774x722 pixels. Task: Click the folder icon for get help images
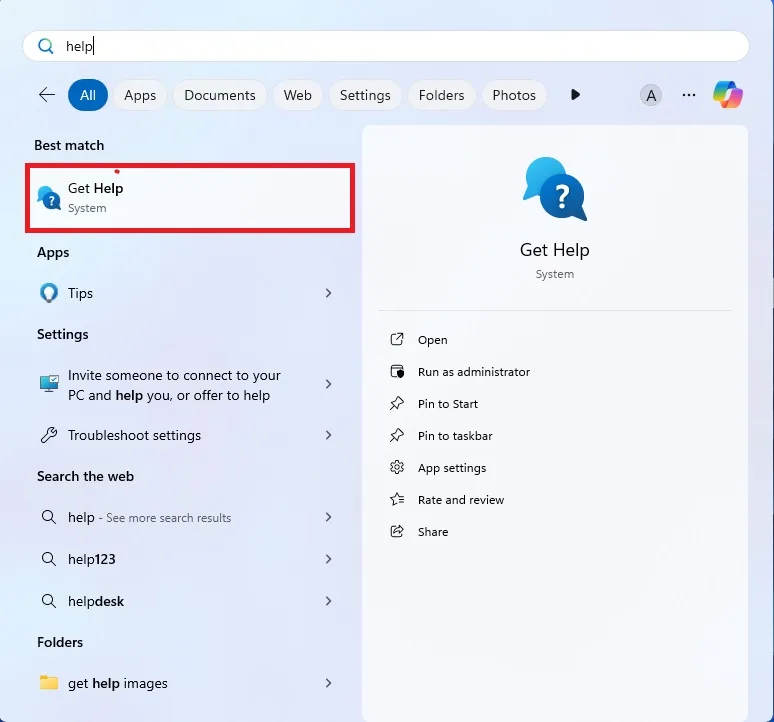[49, 683]
